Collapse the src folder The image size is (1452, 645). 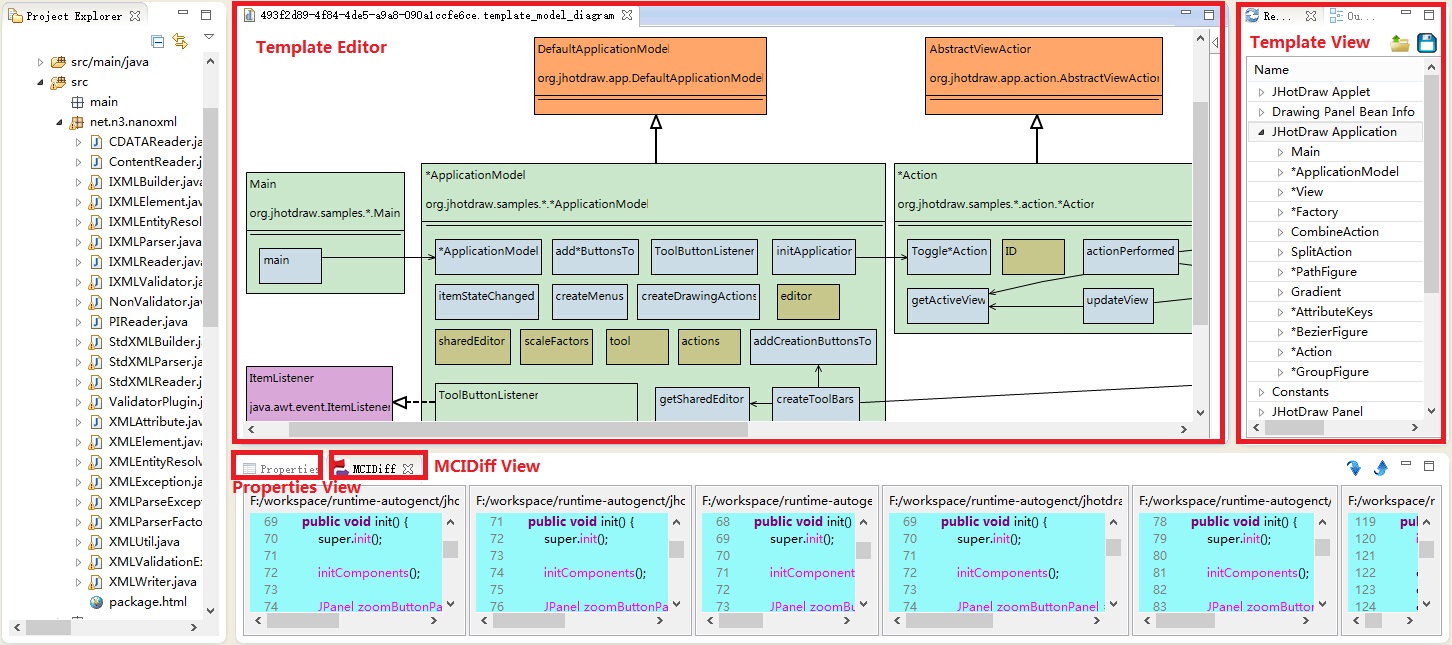click(x=41, y=82)
